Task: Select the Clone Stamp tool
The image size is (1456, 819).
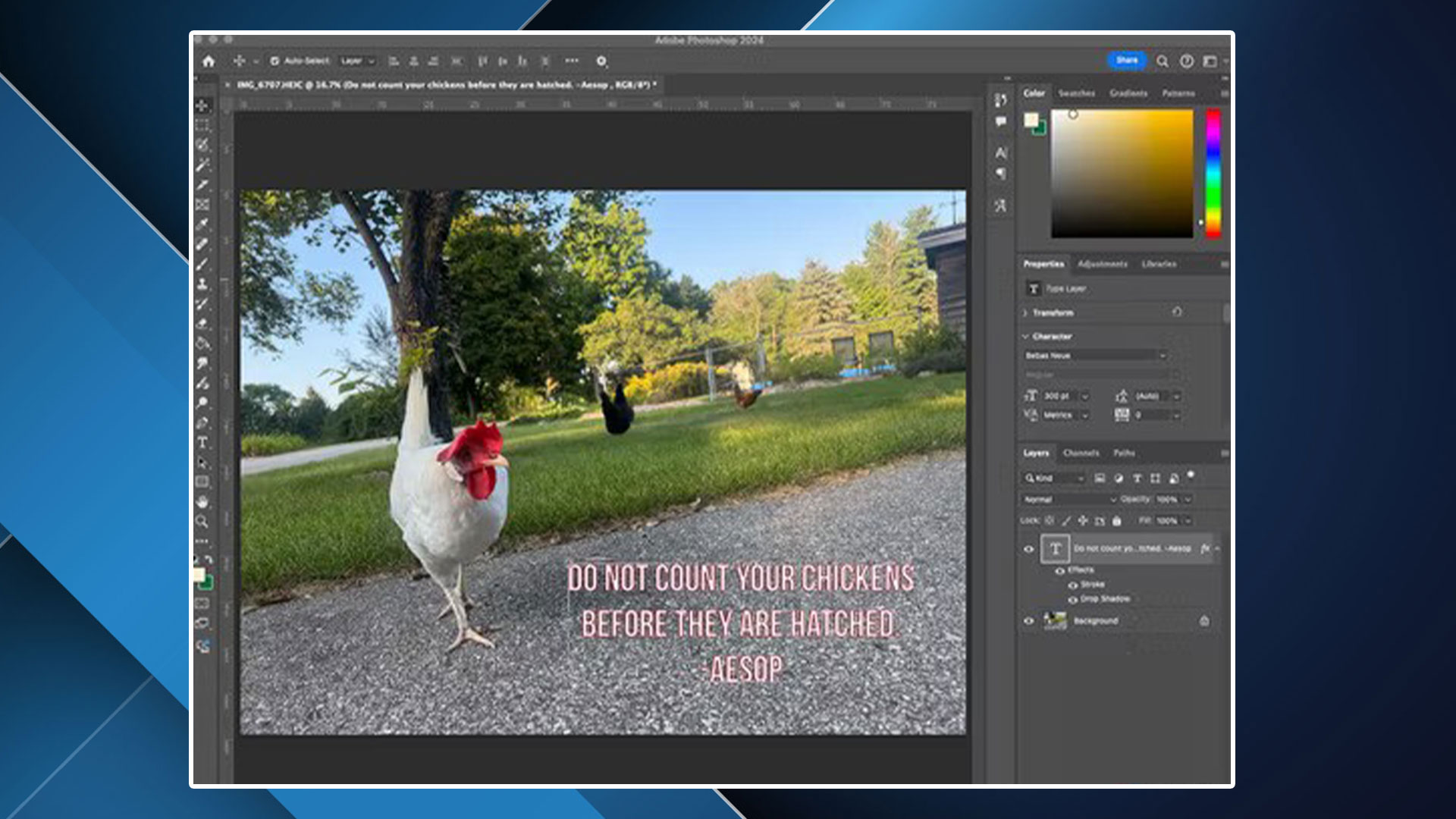Action: tap(202, 284)
